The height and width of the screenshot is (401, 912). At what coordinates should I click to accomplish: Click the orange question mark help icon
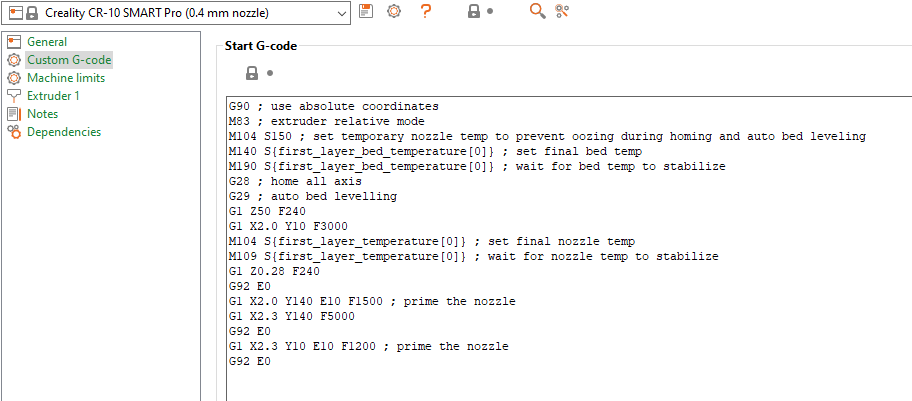tap(426, 11)
